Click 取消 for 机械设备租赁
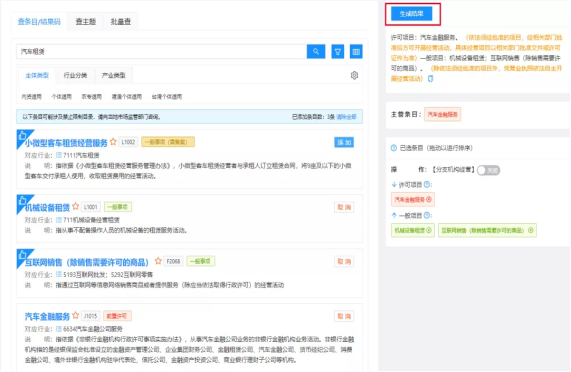 (x=344, y=207)
